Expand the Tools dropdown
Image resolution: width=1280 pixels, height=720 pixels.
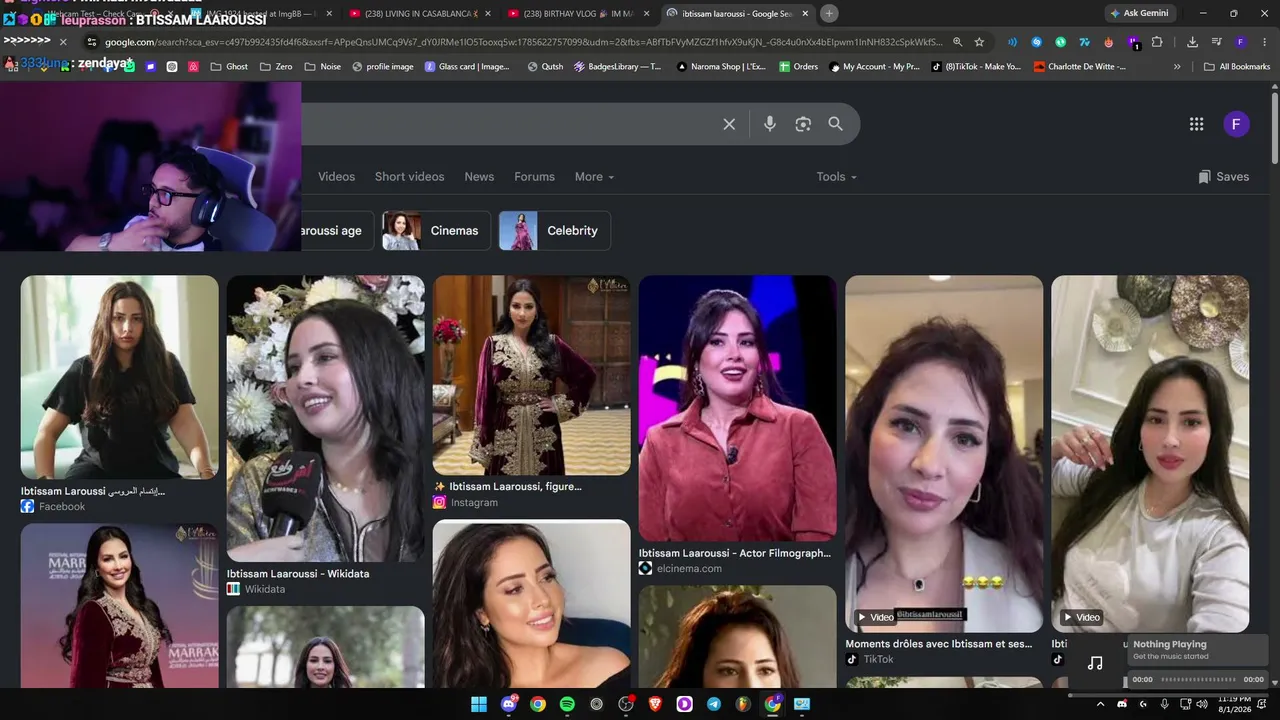837,177
